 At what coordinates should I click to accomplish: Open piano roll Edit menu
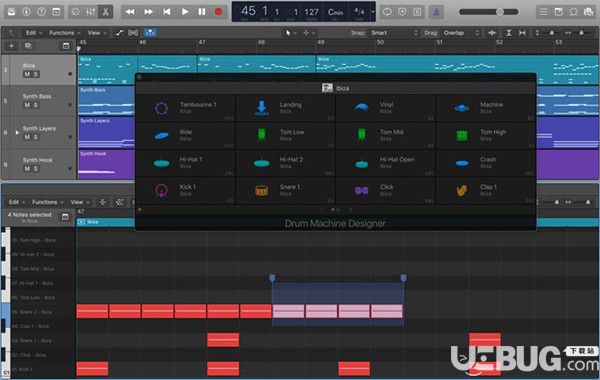[16, 202]
